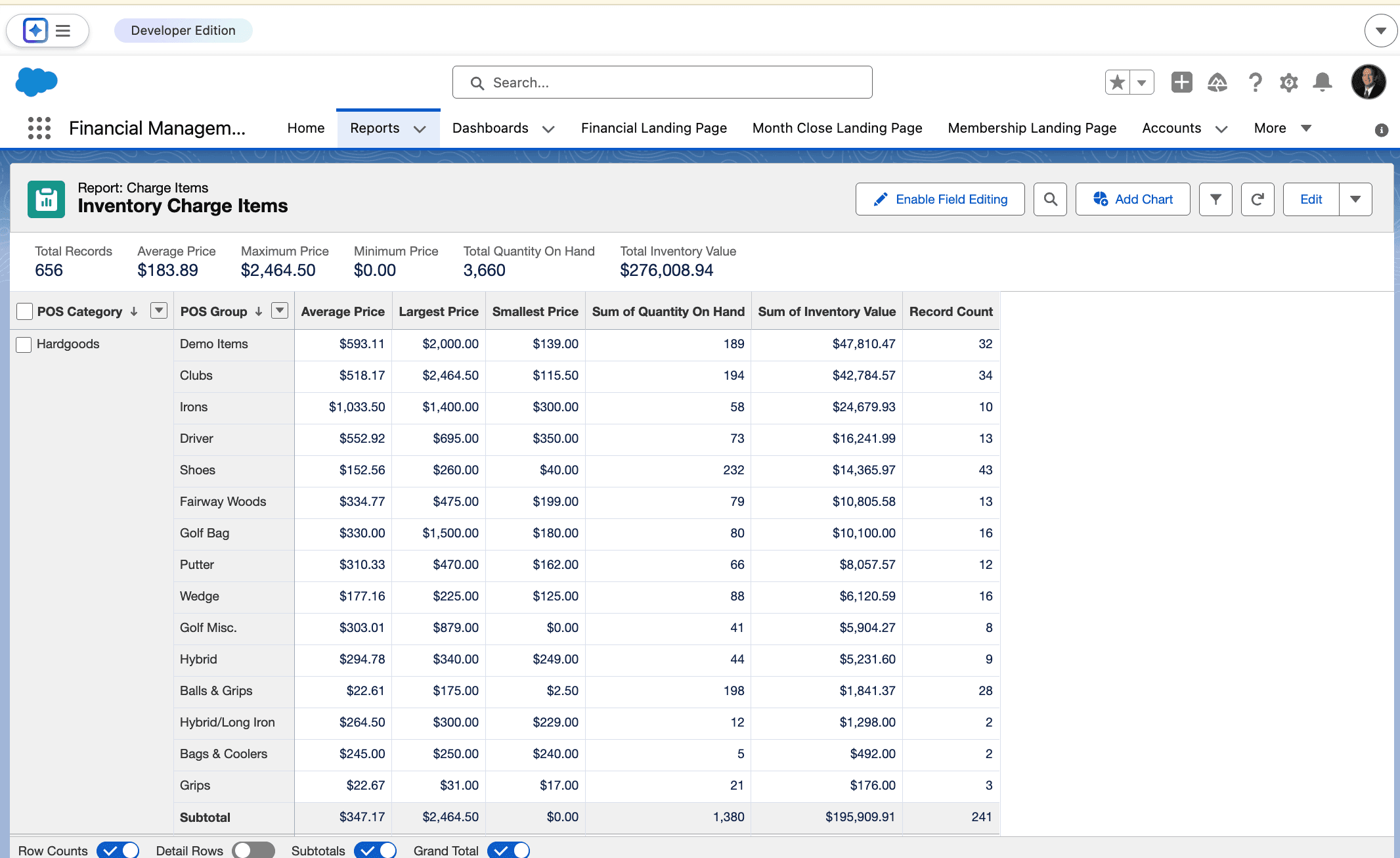Click the Add Chart button
Screen dimensions: 1400x858
1133,199
